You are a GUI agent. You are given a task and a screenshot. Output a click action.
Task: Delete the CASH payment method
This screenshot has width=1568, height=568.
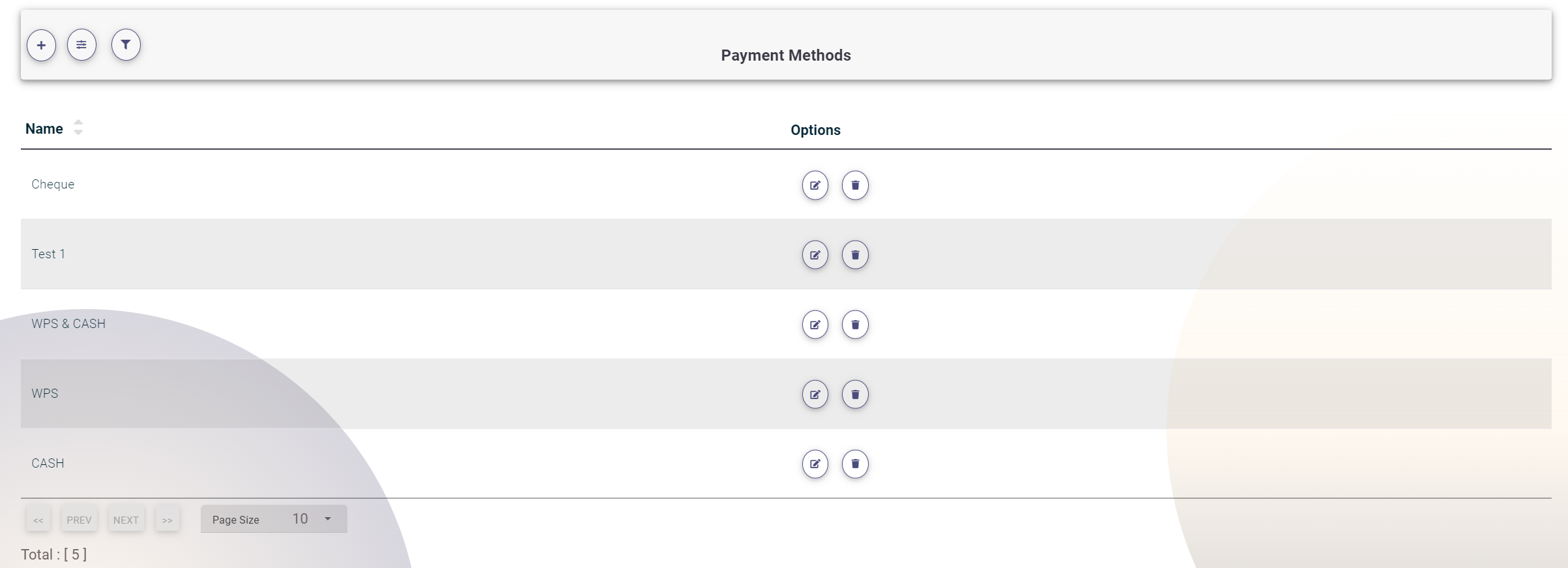tap(855, 464)
